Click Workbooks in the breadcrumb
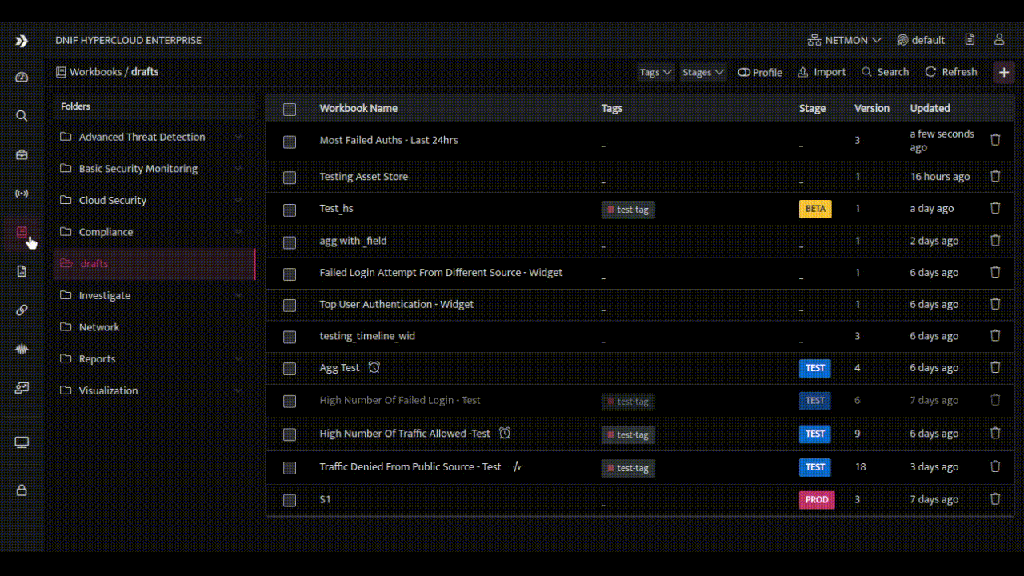The image size is (1024, 576). point(95,72)
